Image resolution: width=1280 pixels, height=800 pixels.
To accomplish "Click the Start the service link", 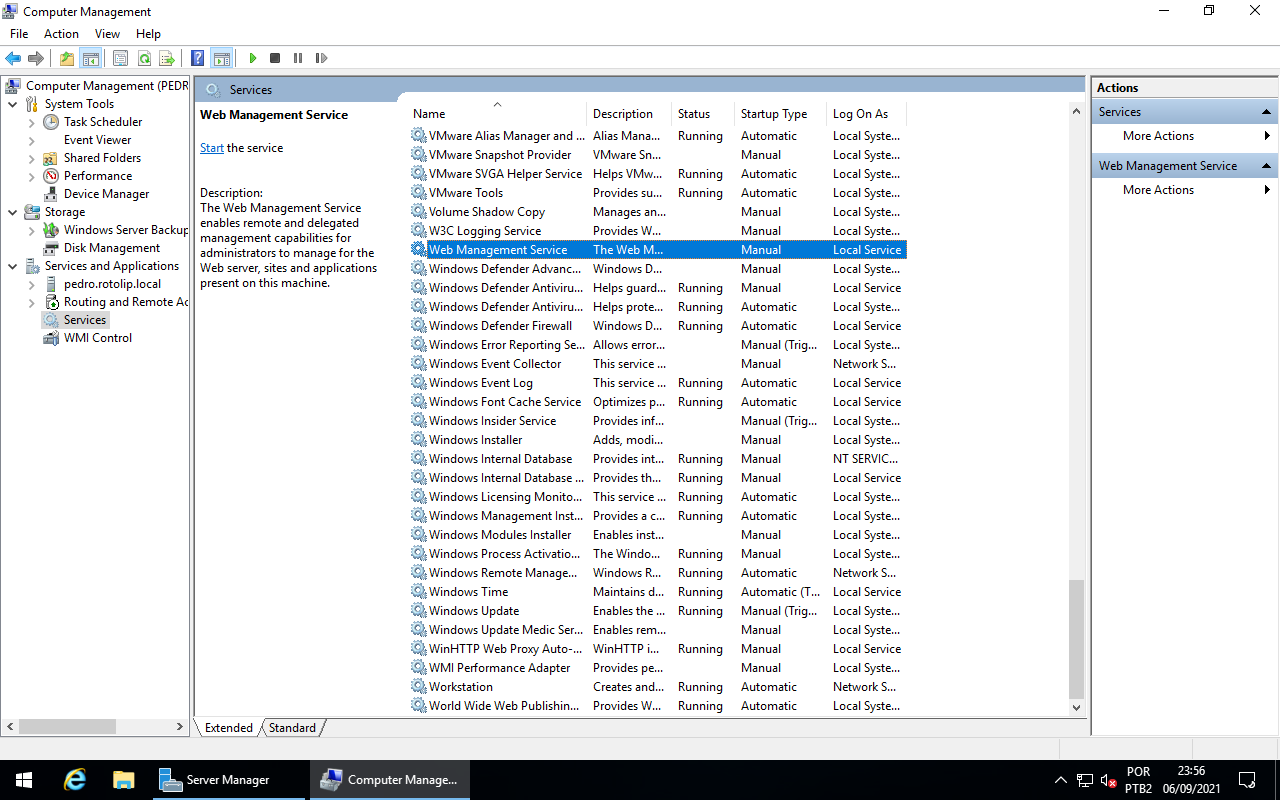I will pos(211,148).
